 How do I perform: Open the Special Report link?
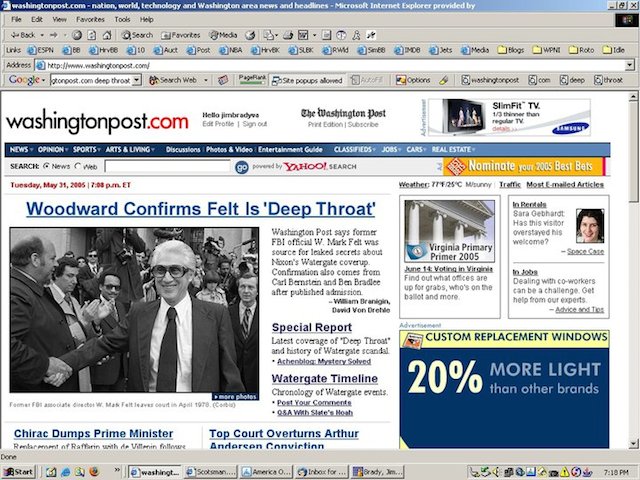(x=312, y=327)
